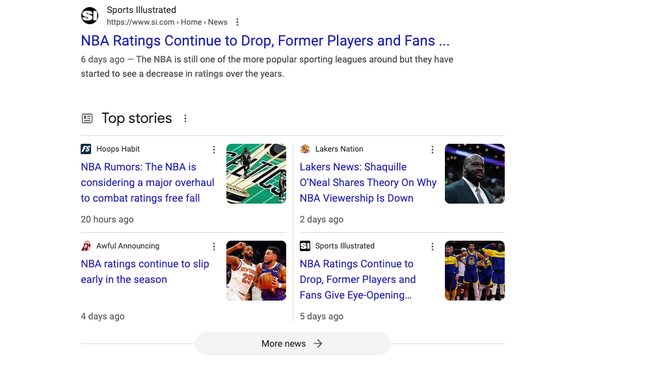This screenshot has width=668, height=376.
Task: Open Hoops Habit story options menu
Action: (x=214, y=149)
